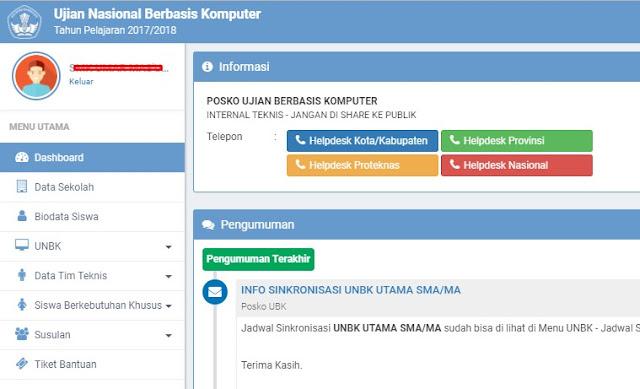
Task: Click the Informasi panel title
Action: (x=244, y=67)
